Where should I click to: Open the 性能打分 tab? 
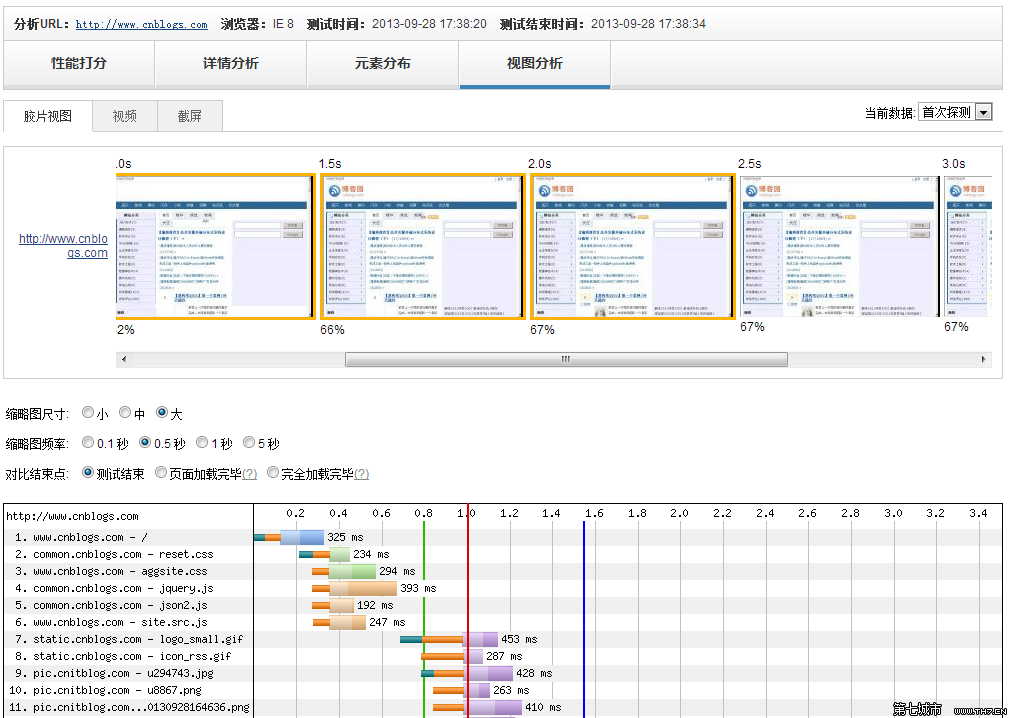79,64
